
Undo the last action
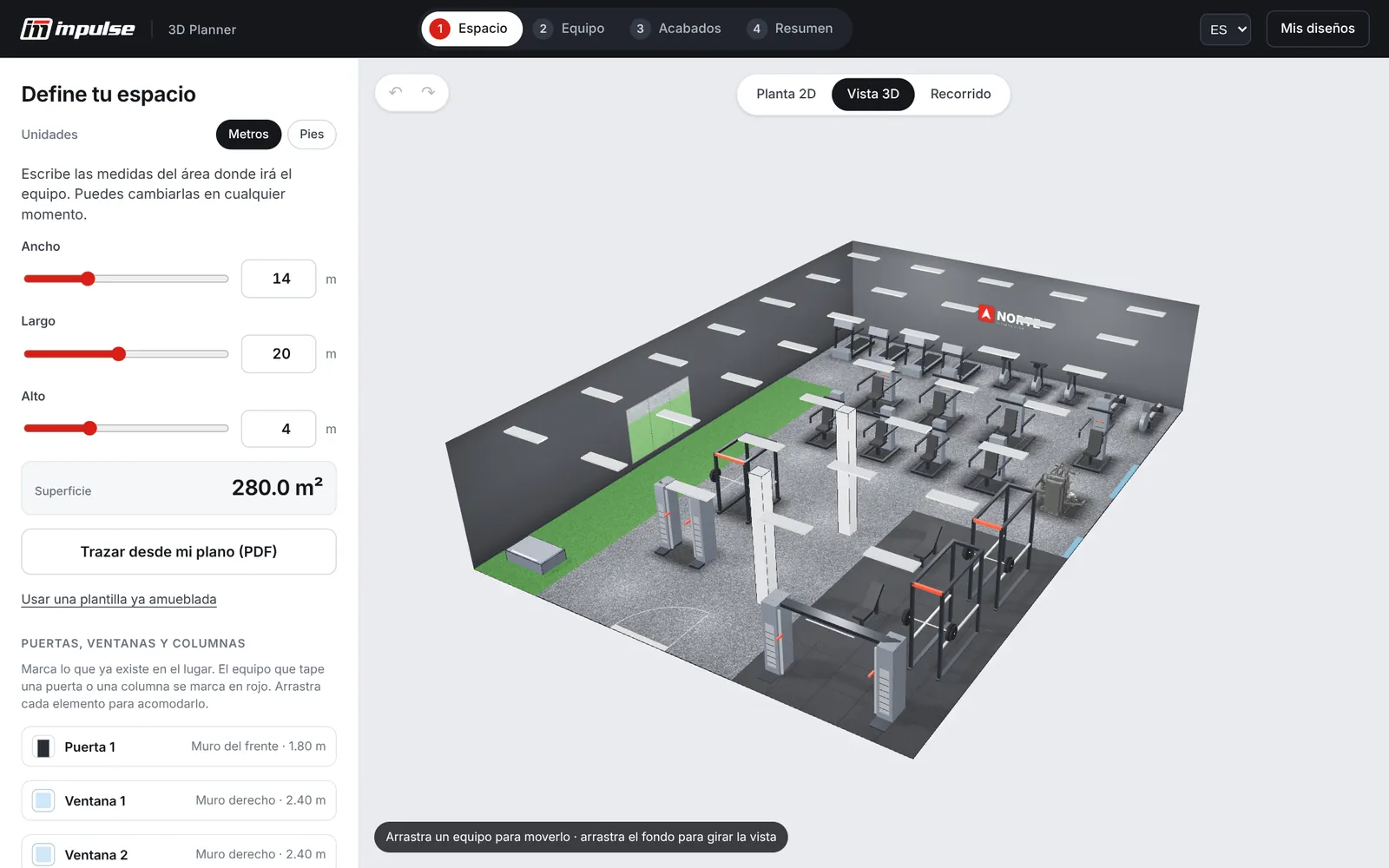396,92
